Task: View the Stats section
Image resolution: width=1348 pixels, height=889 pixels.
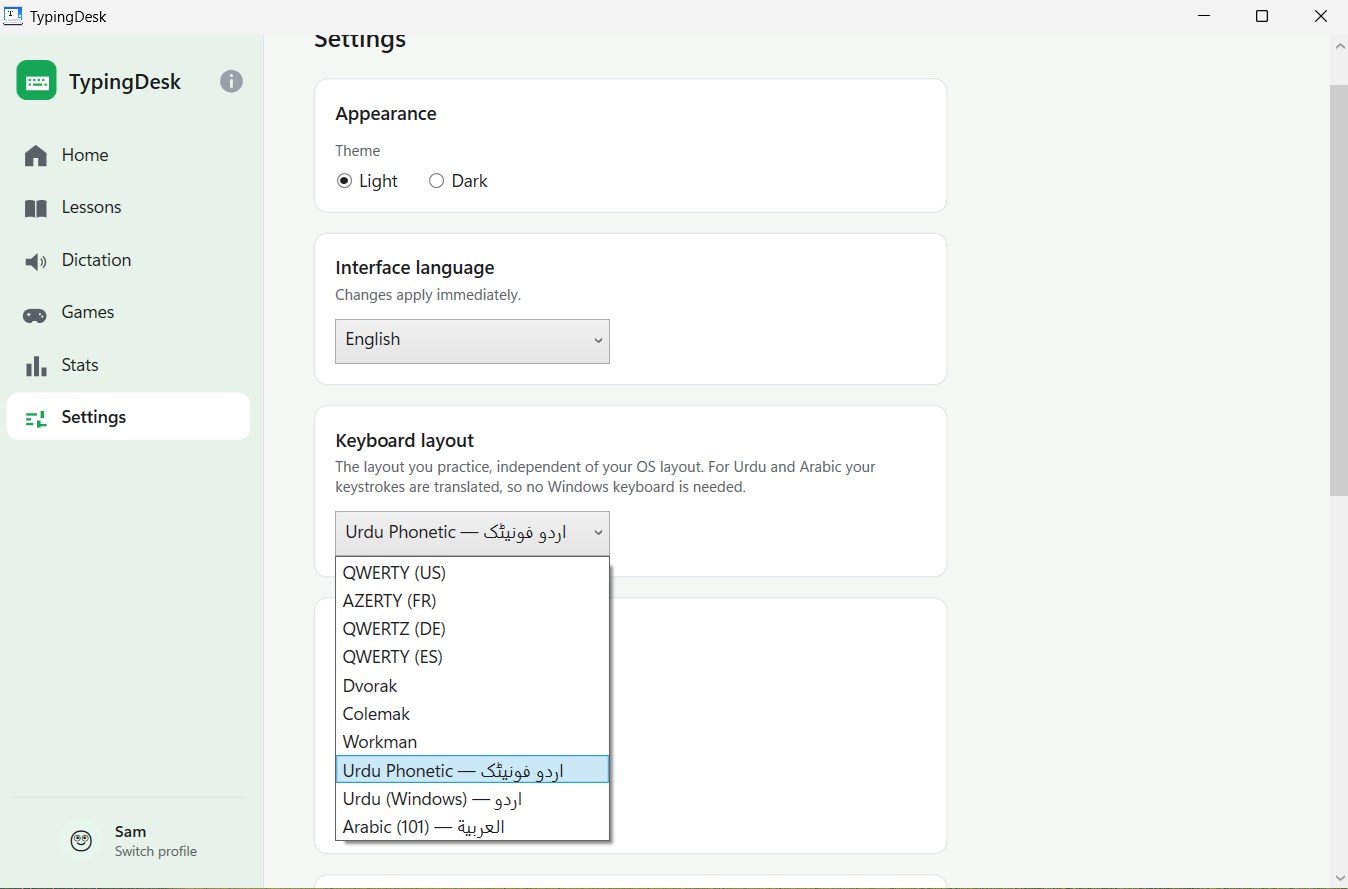Action: [x=128, y=365]
